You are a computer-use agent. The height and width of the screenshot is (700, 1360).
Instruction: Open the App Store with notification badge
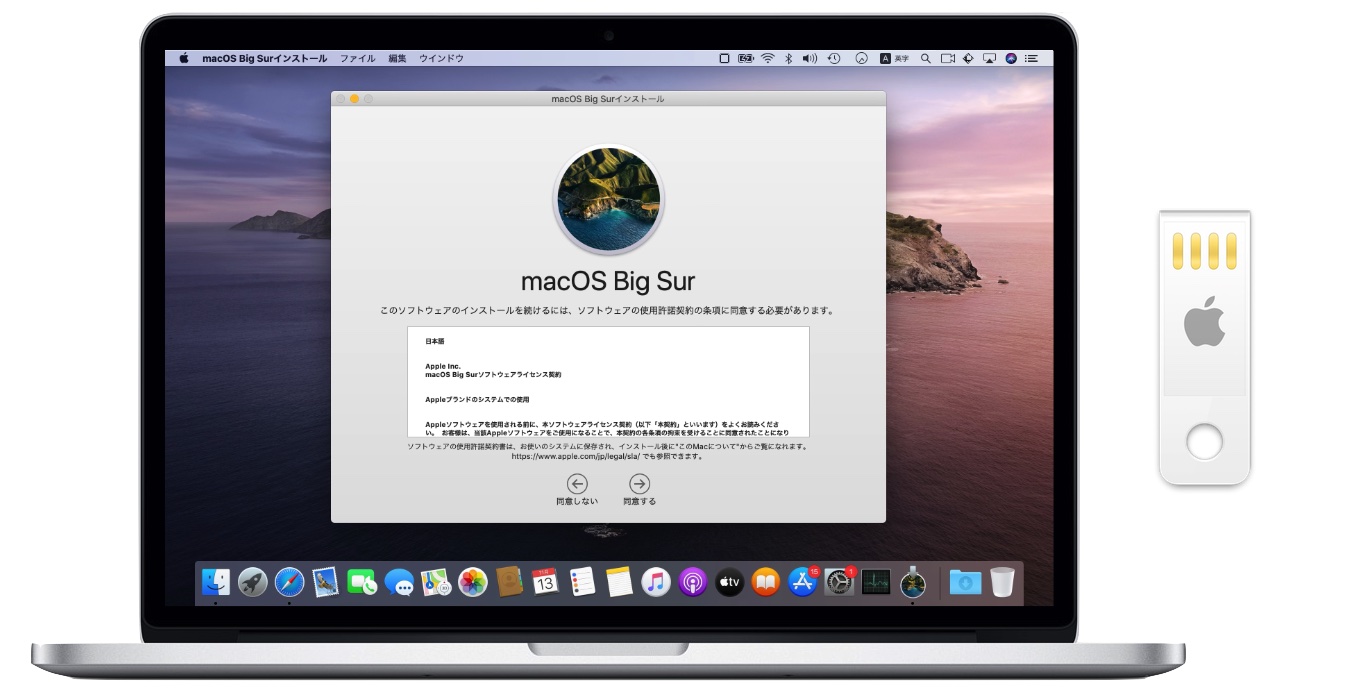[804, 580]
